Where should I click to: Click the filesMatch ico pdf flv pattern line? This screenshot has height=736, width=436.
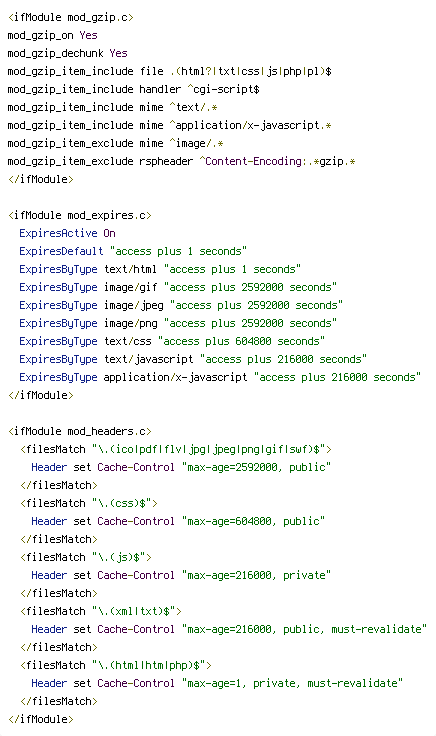click(x=176, y=449)
